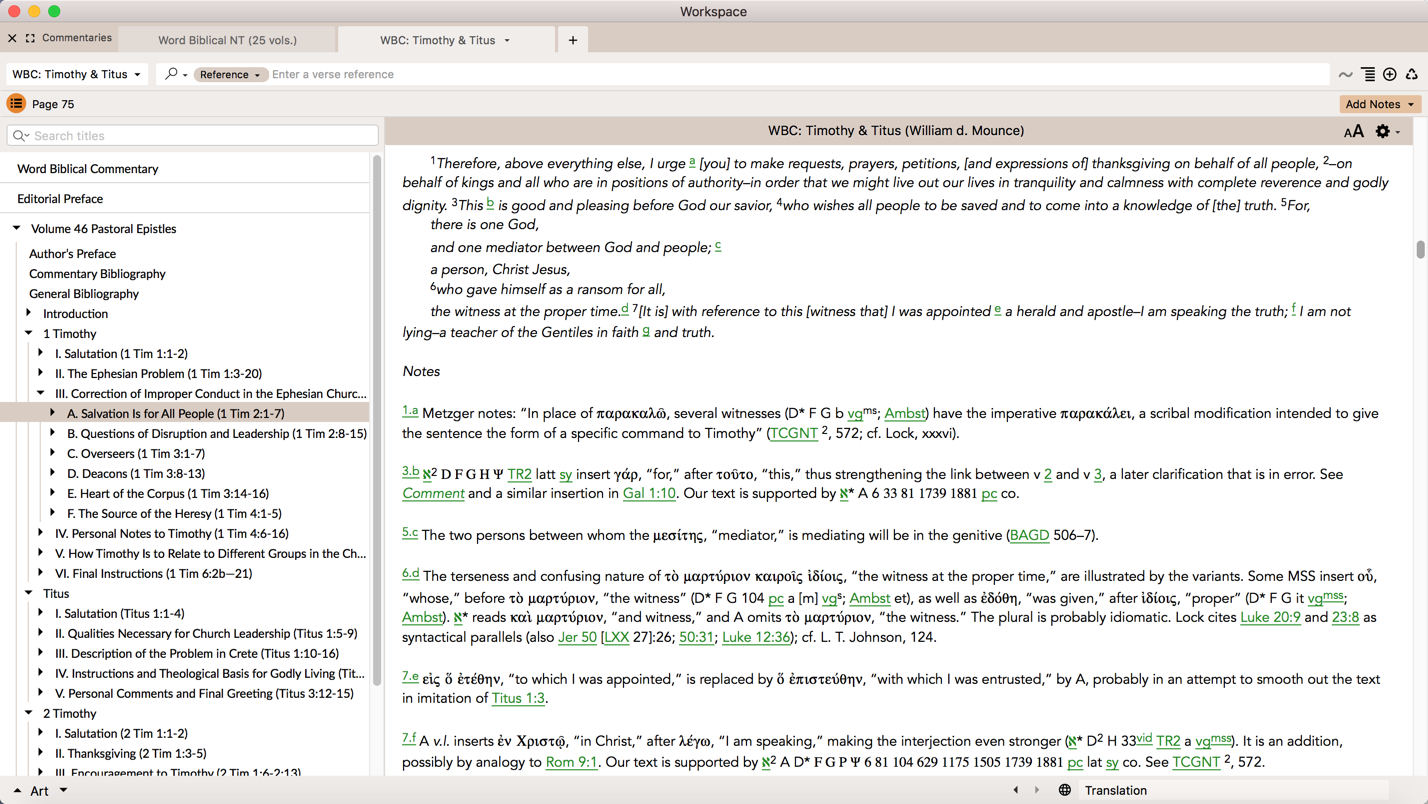The height and width of the screenshot is (804, 1428).
Task: Select C. Overseers (1 Tim 3:1-7)
Action: click(x=136, y=454)
